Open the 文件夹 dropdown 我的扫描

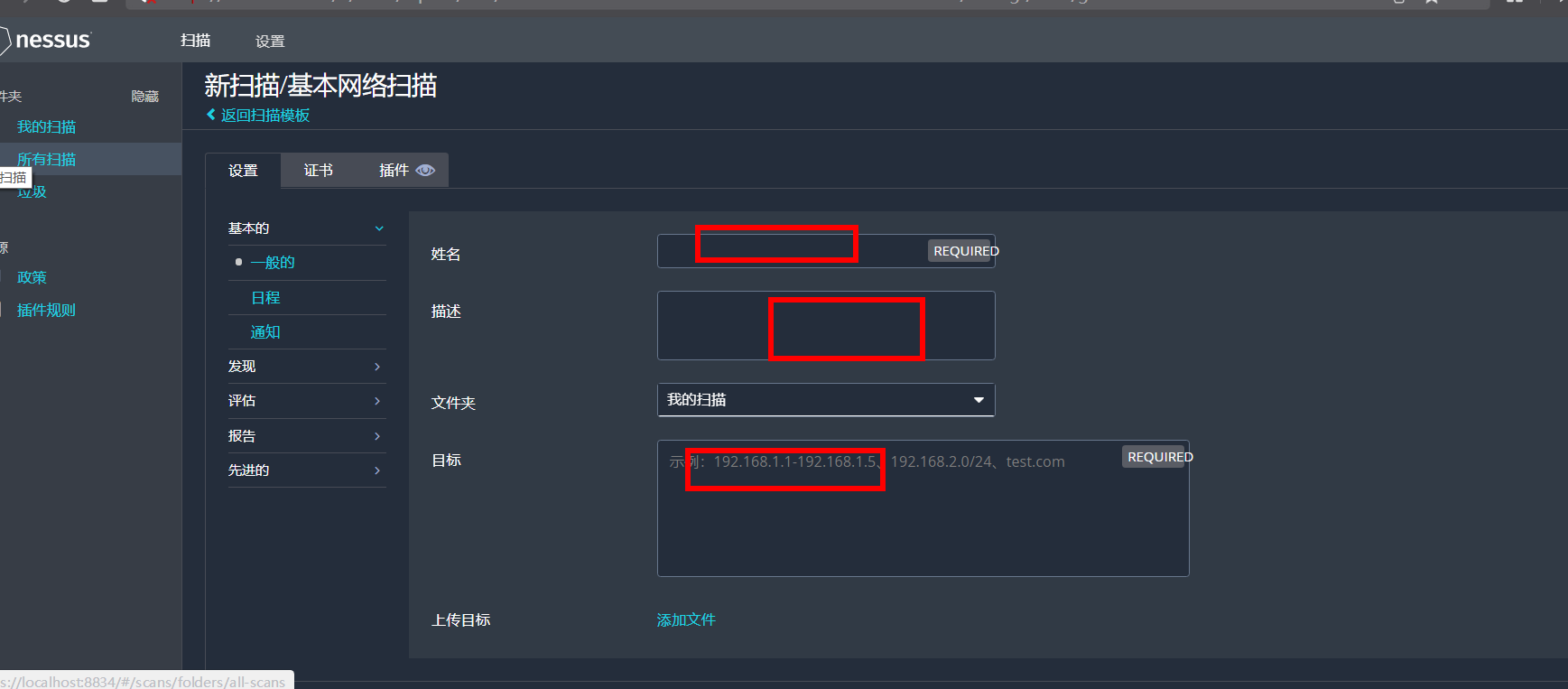826,400
